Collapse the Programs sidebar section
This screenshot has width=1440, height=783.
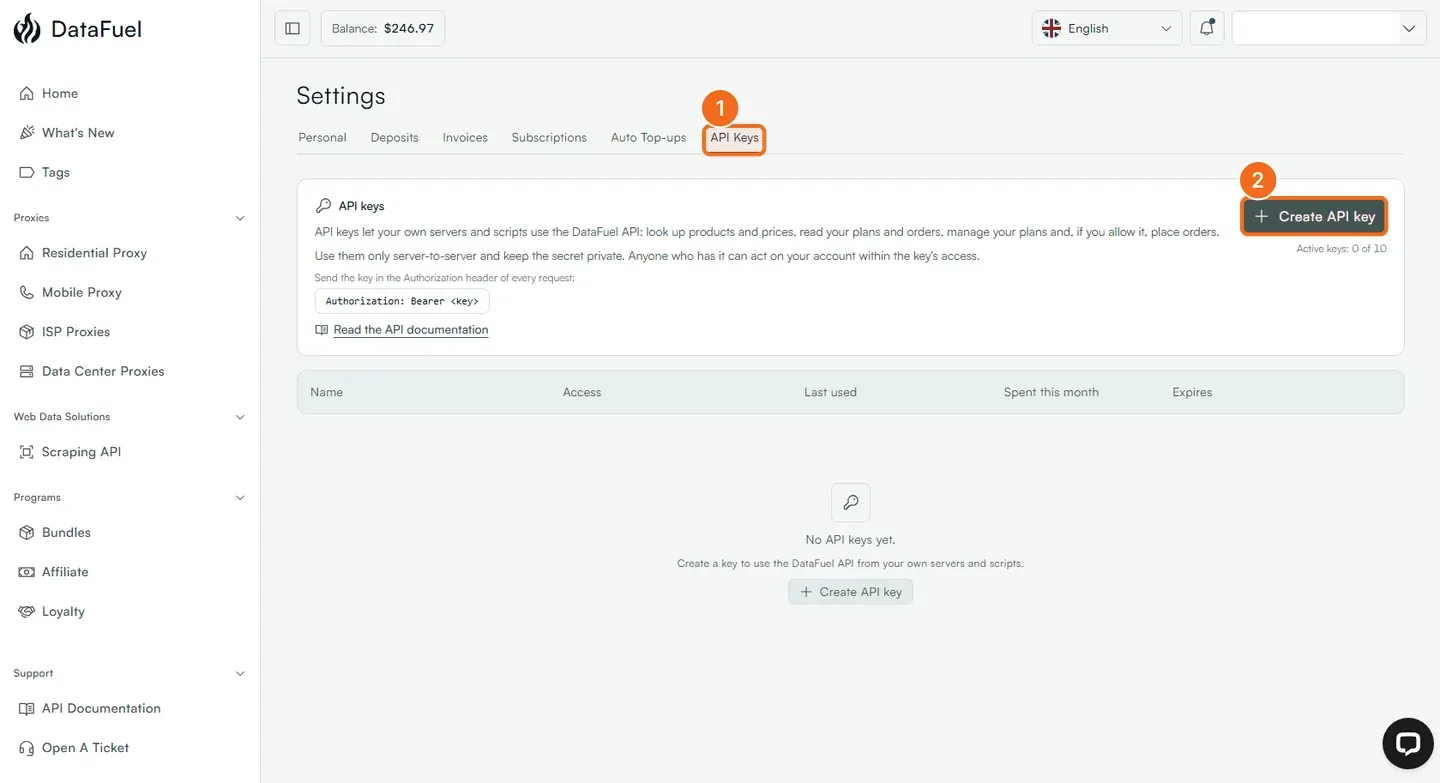point(240,497)
